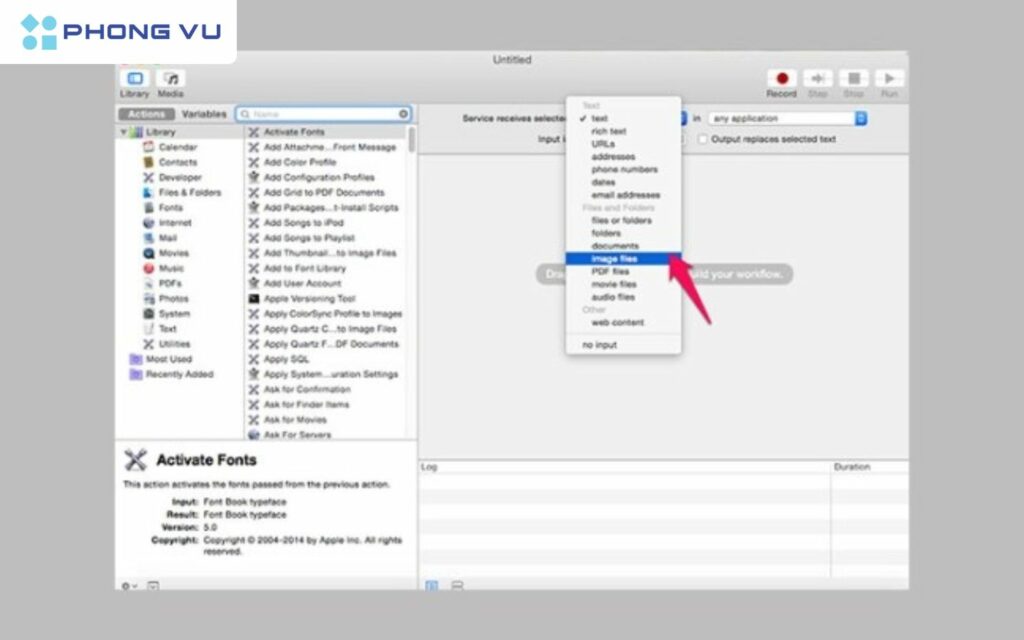Screen dimensions: 1024x640
Task: Click the red Record button
Action: tap(781, 78)
